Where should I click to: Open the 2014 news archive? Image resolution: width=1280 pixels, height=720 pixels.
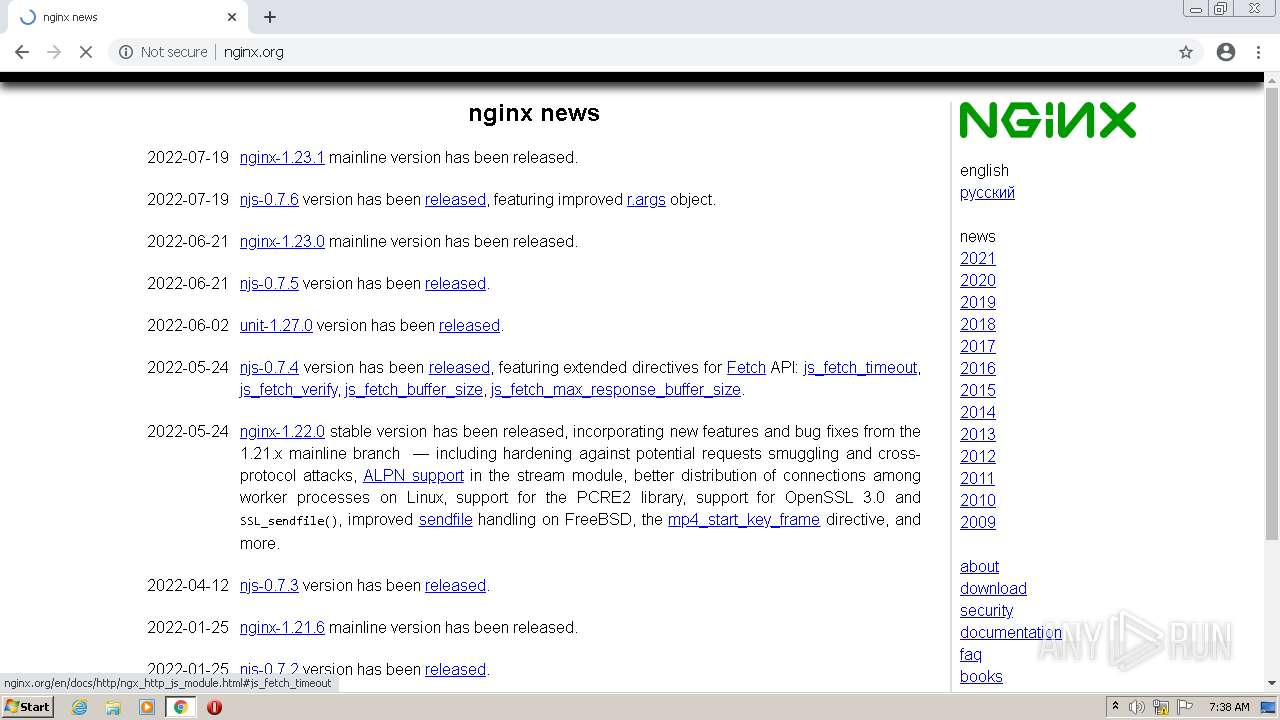pos(978,412)
